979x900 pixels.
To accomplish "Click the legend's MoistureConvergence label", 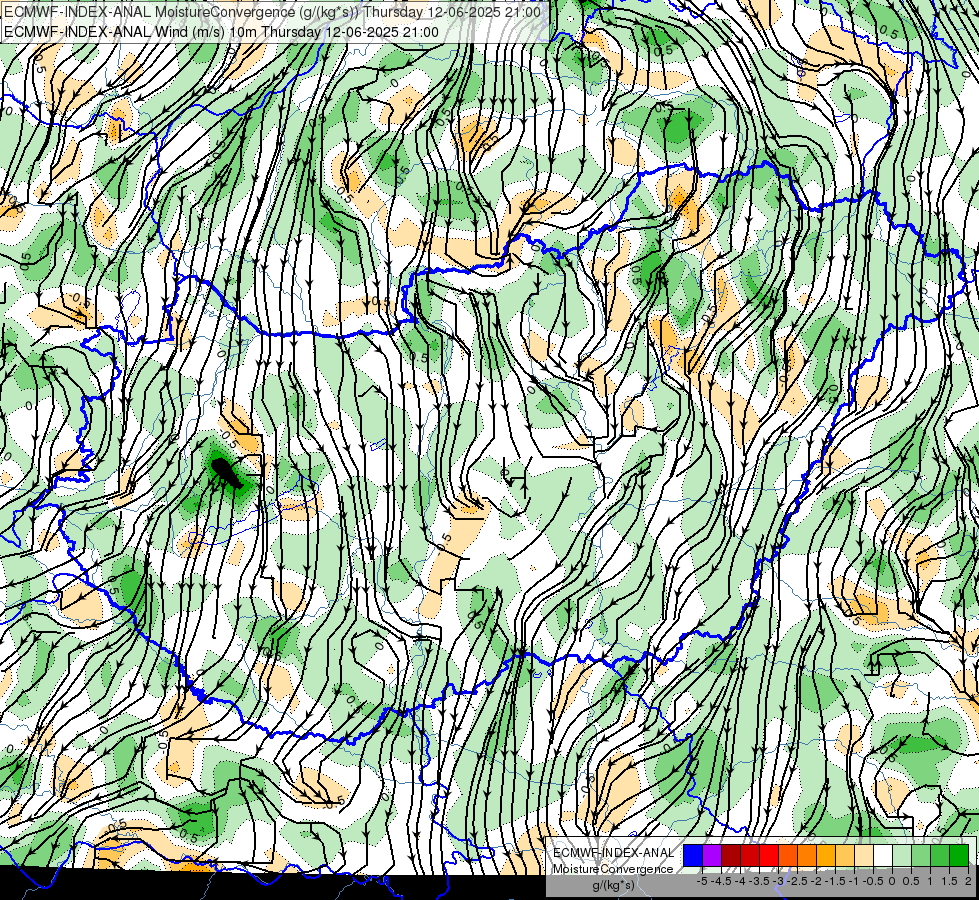I will (612, 869).
